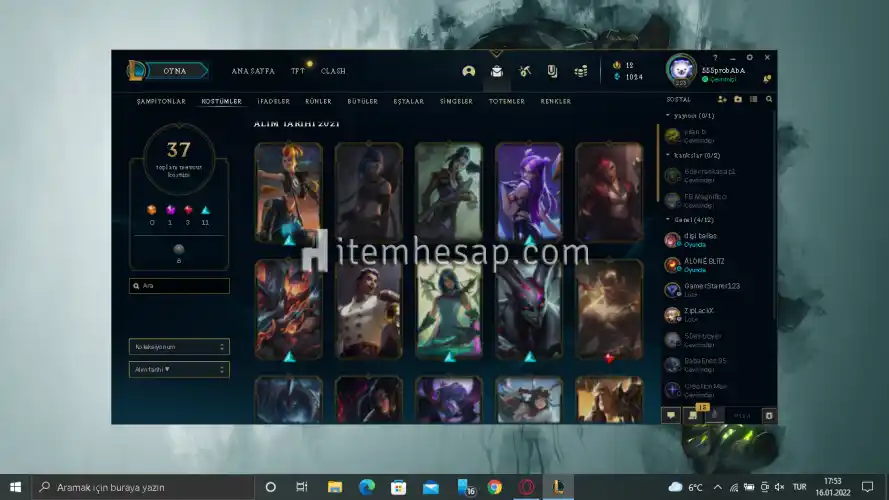Open the chat bubble icon at bottom
The height and width of the screenshot is (500, 889).
point(670,415)
